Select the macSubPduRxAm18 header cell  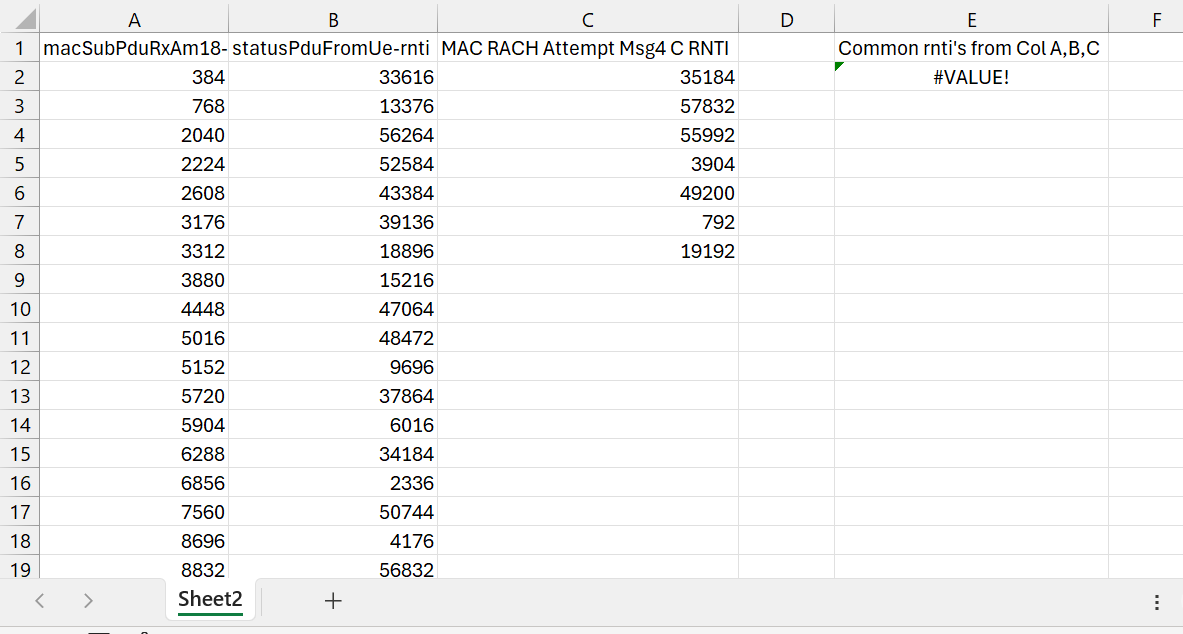(134, 47)
